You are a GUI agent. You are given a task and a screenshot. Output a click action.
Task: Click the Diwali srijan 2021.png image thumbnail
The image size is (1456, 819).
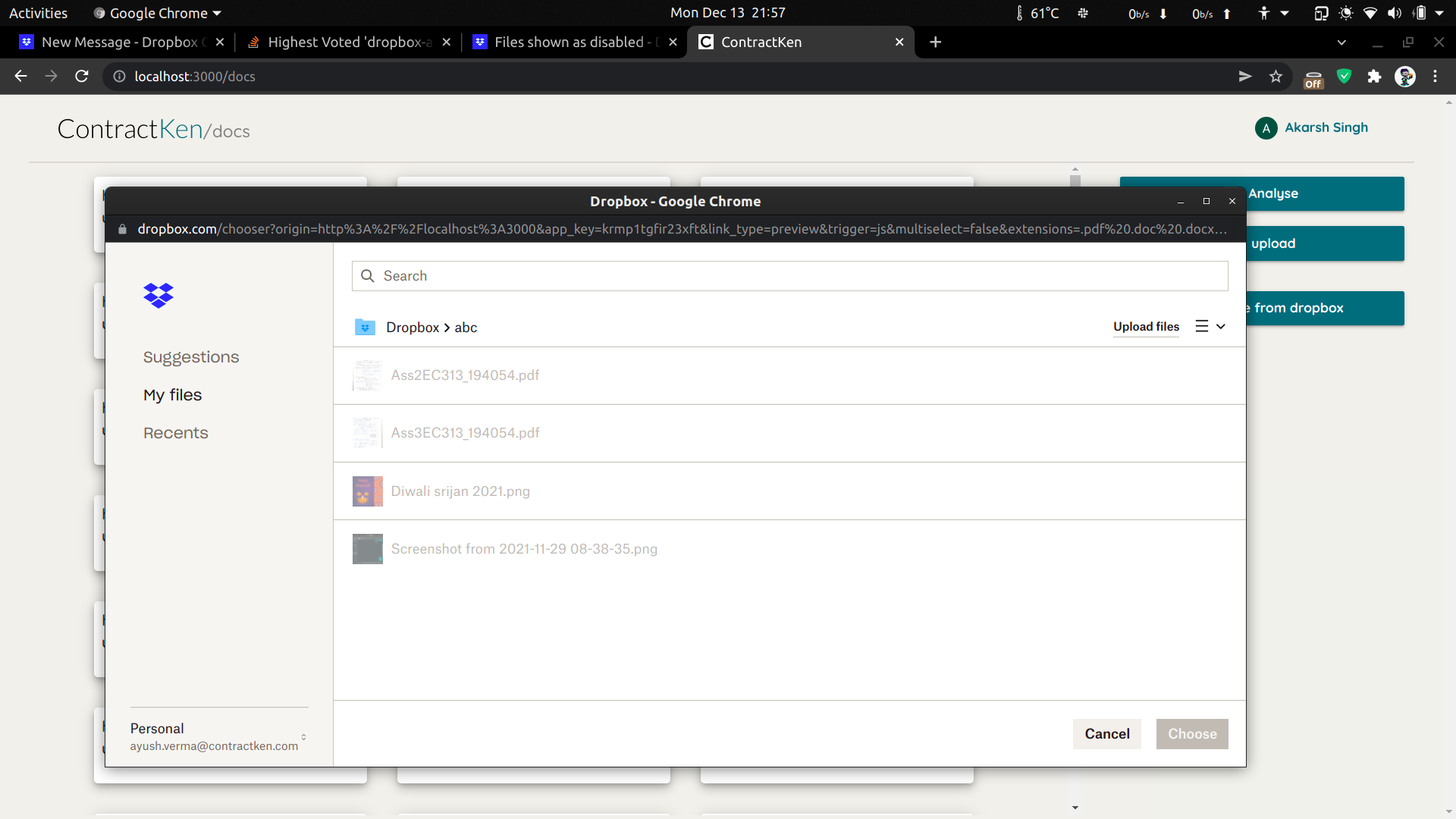click(367, 491)
